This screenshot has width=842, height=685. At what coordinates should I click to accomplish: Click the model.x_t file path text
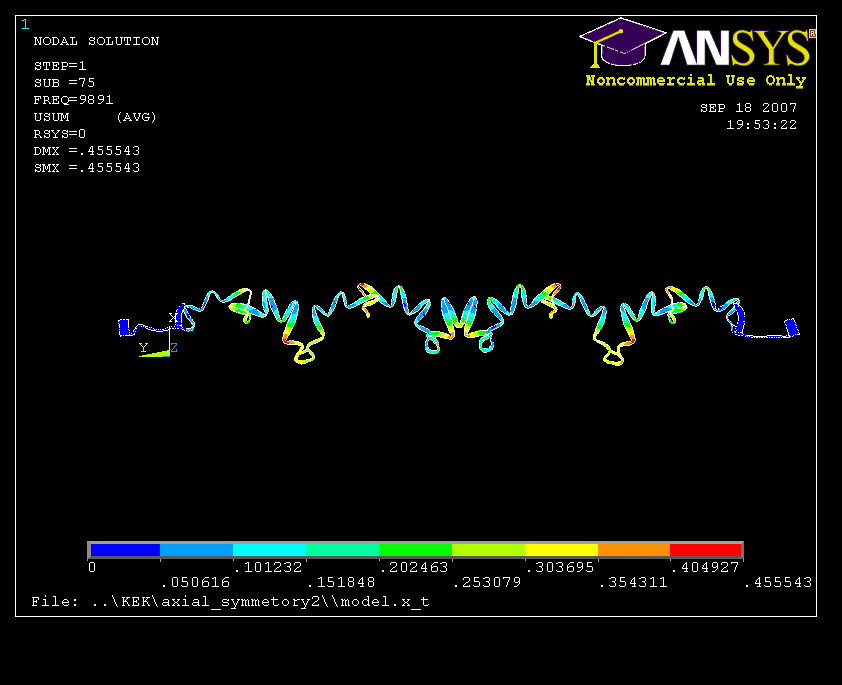(x=230, y=602)
